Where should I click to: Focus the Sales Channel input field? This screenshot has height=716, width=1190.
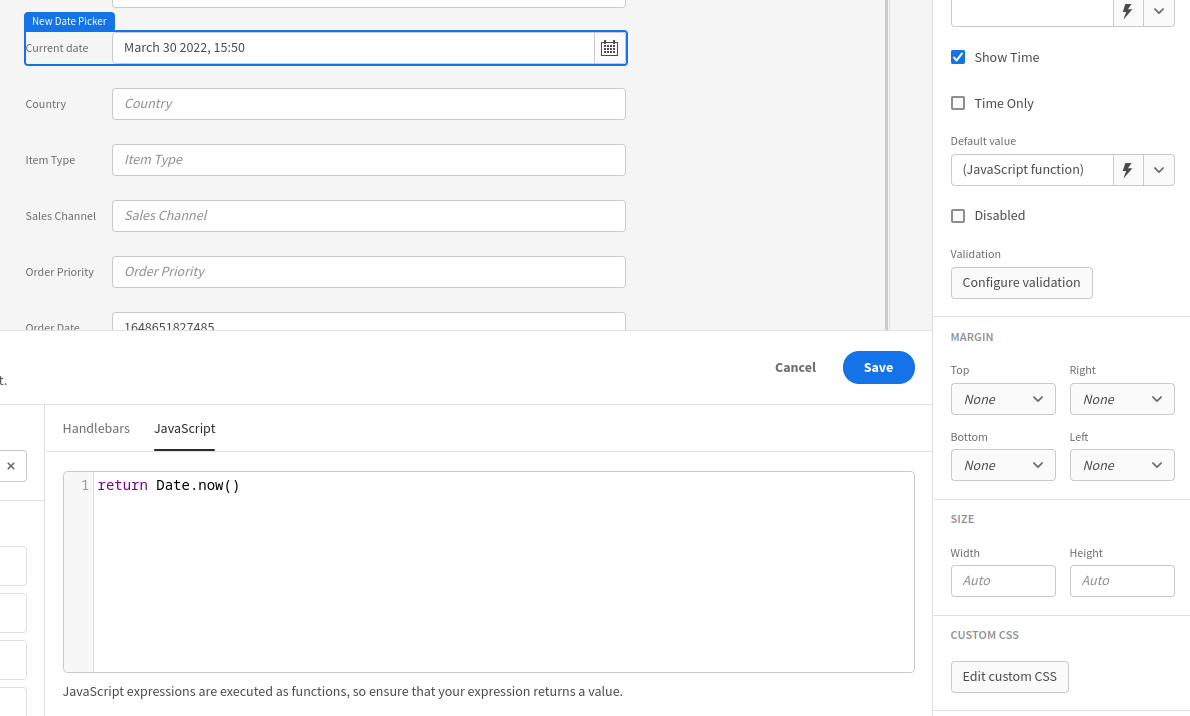(x=369, y=216)
